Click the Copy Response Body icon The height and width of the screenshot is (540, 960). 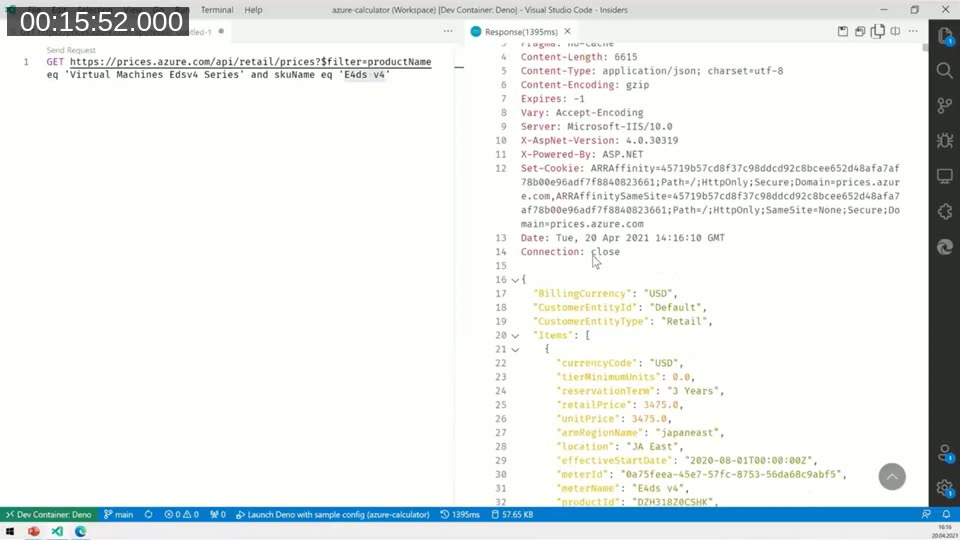(x=877, y=31)
